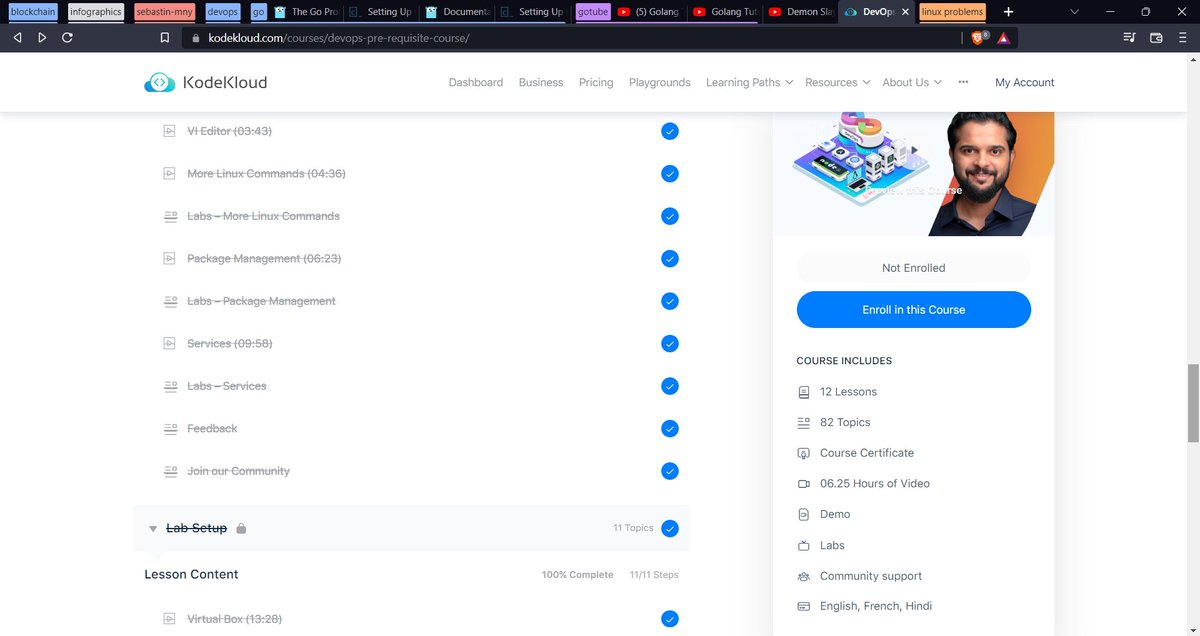Click the language icon beside English, French, Hindi
The image size is (1200, 636).
click(x=803, y=606)
